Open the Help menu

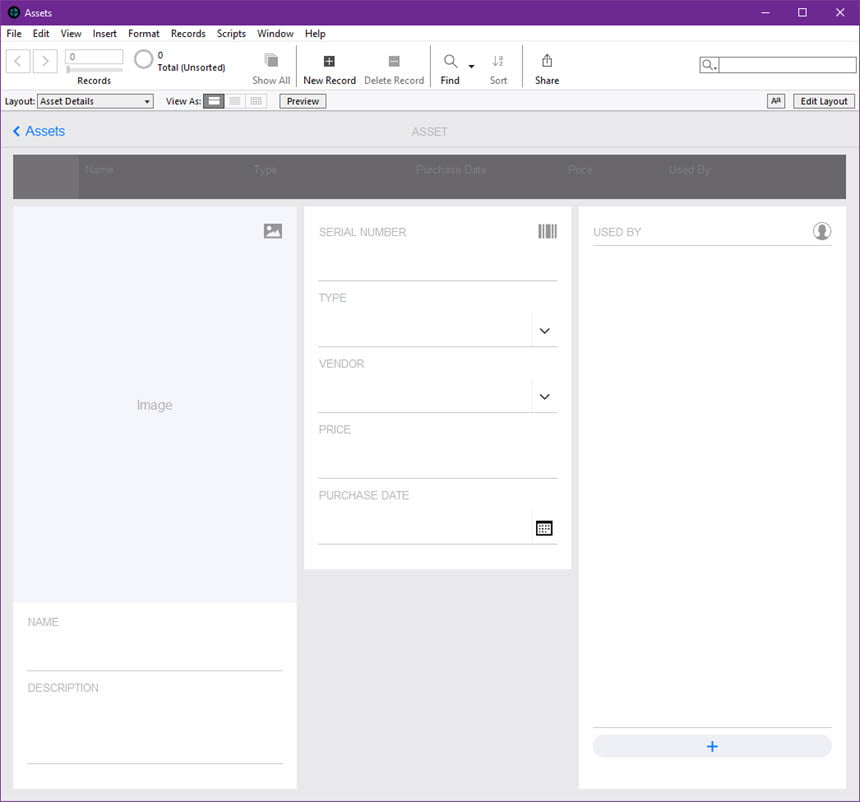[x=315, y=33]
